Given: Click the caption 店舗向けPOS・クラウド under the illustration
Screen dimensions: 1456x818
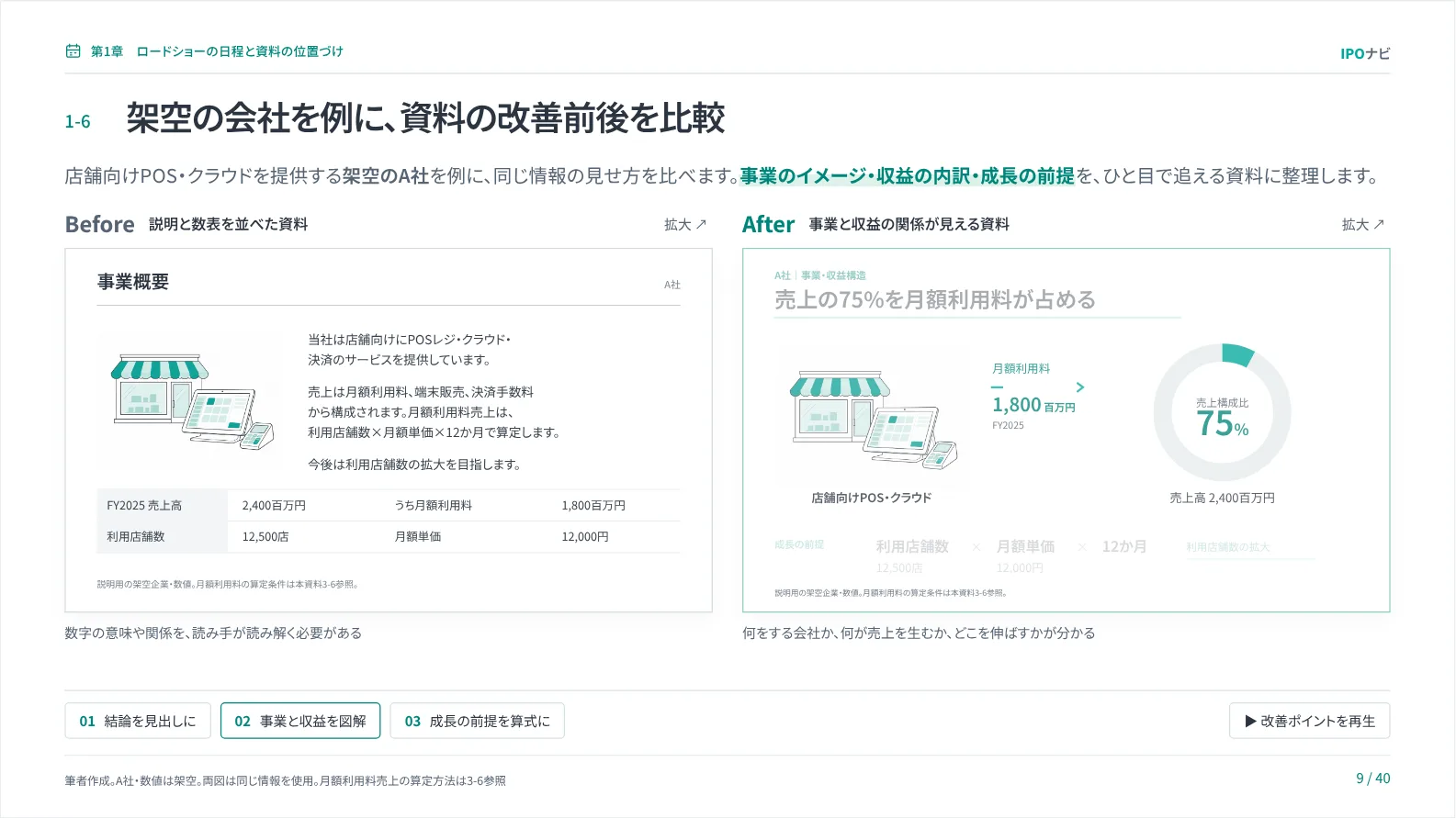Looking at the screenshot, I should pos(872,498).
